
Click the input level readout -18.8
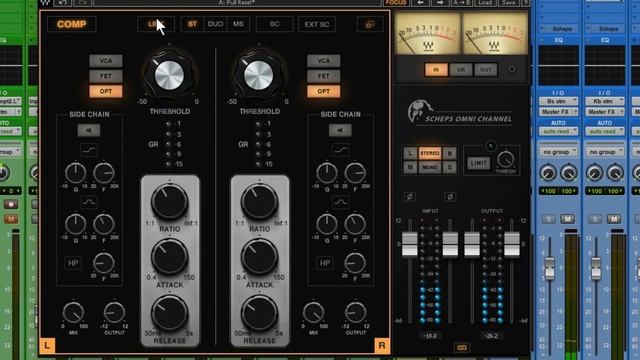(x=430, y=336)
